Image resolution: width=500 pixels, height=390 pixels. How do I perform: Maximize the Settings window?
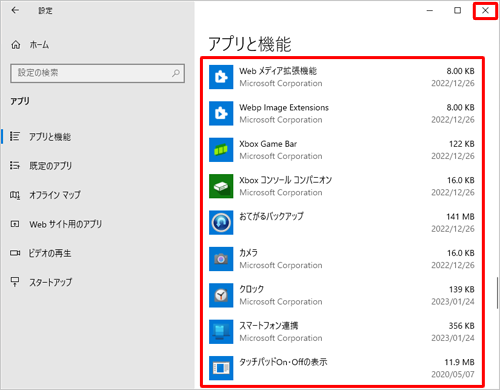coord(458,11)
